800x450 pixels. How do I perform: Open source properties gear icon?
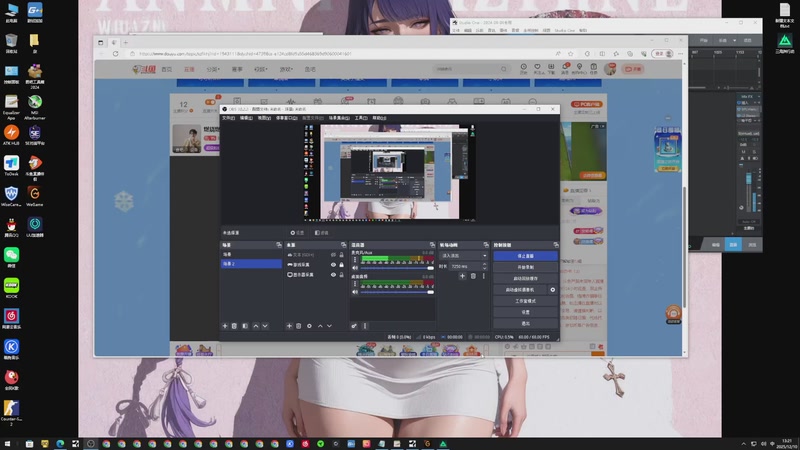coord(309,326)
